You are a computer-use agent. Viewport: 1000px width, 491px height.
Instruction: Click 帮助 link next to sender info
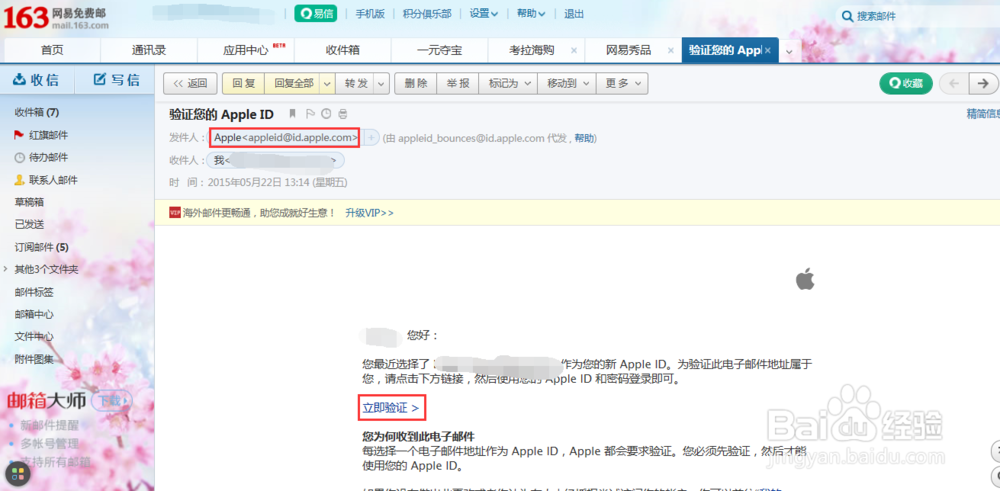[584, 138]
